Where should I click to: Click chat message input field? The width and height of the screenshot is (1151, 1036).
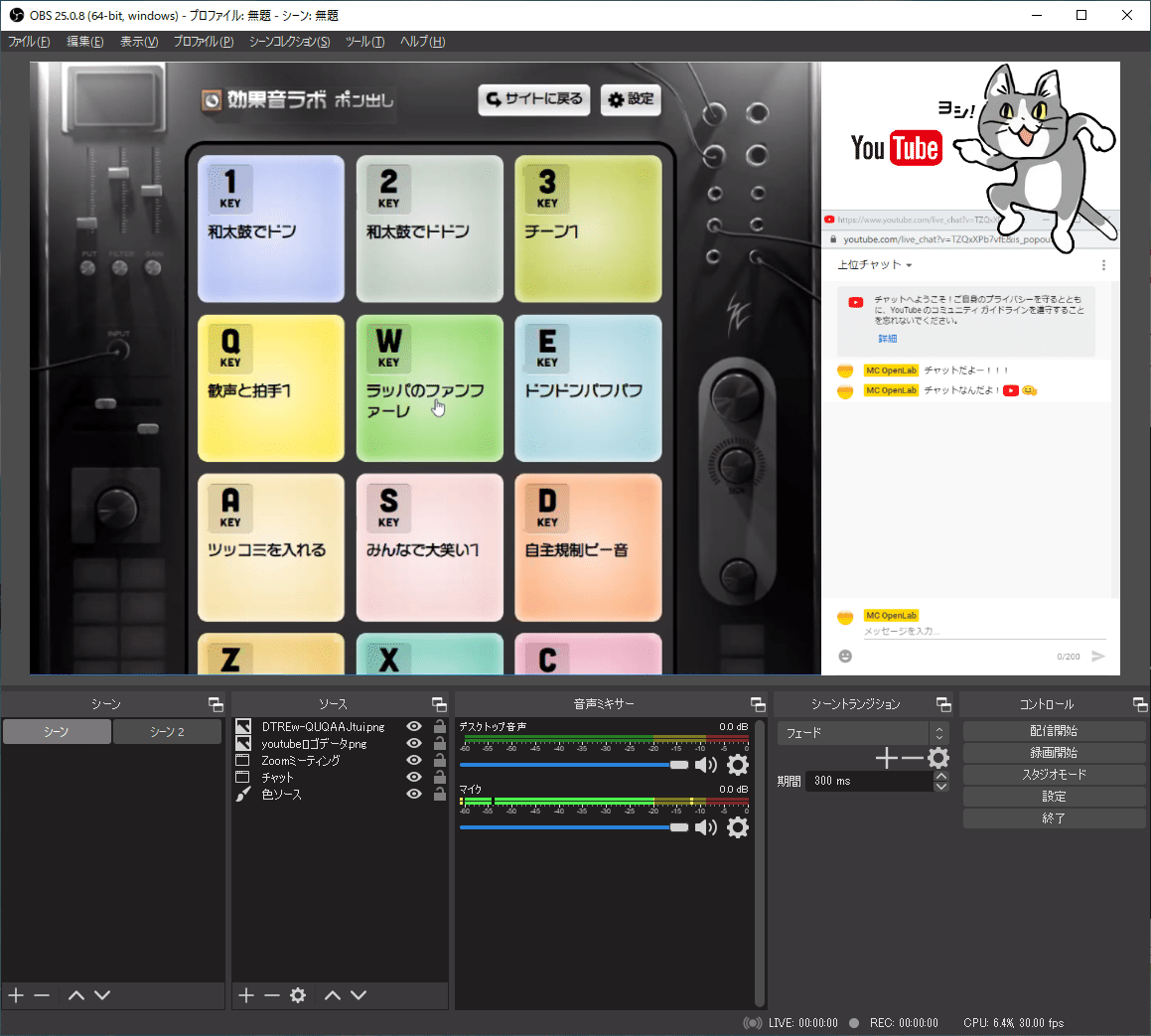coord(983,631)
